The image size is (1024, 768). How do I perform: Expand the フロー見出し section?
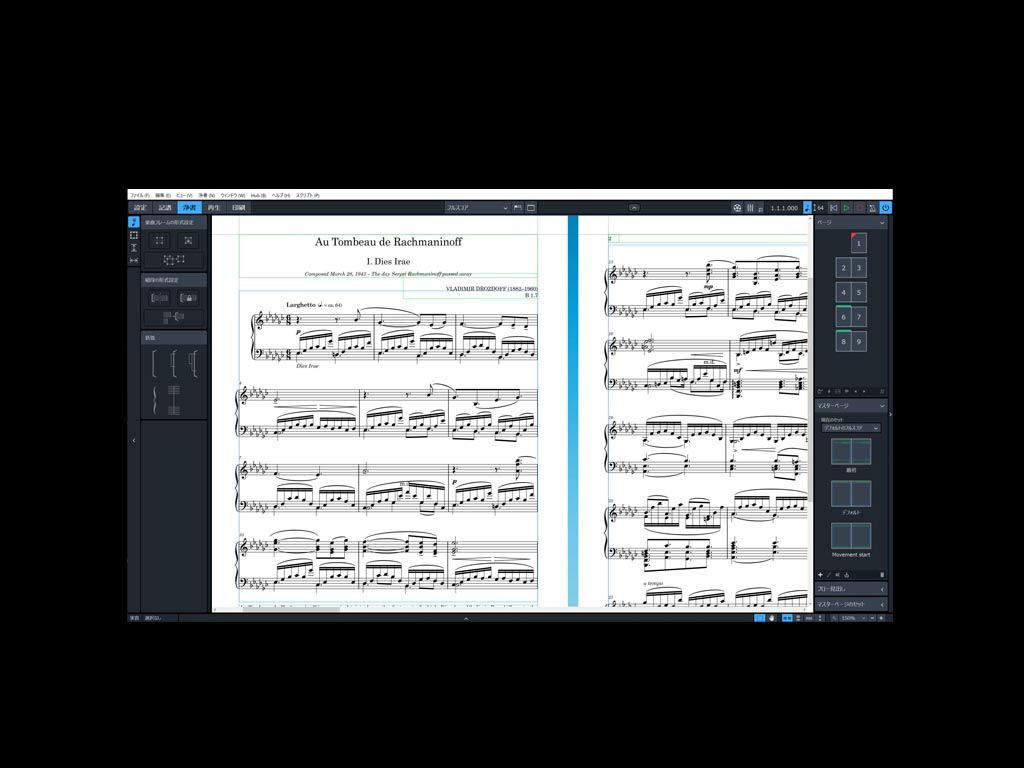pos(851,589)
